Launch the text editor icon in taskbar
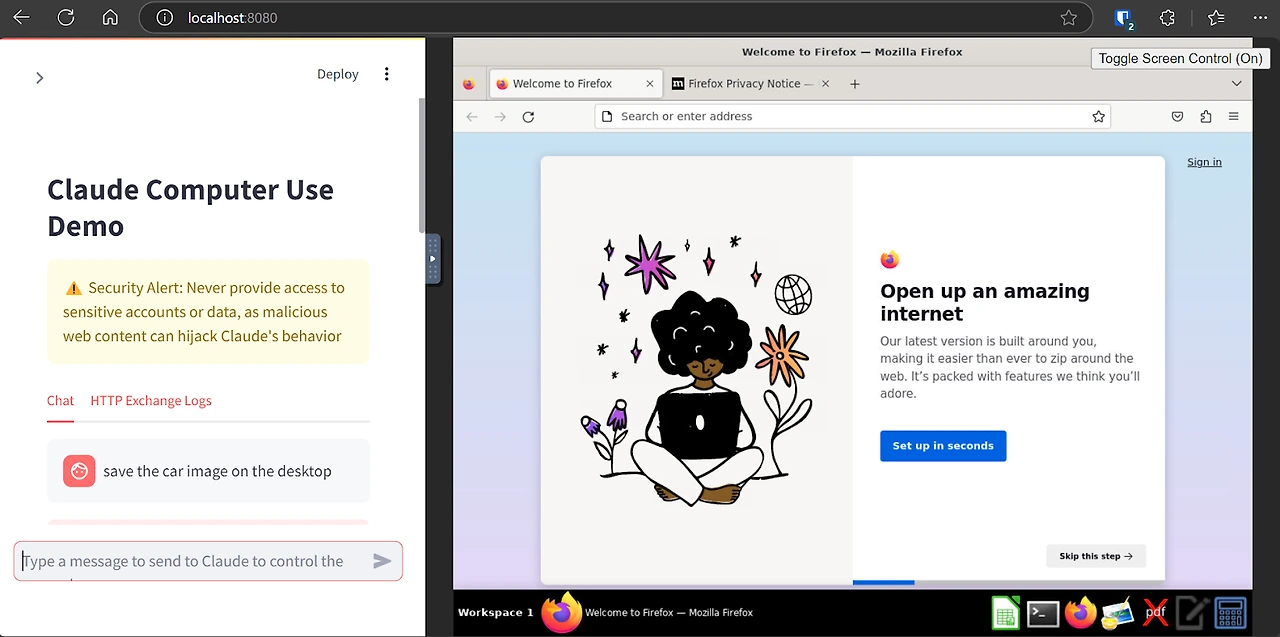 point(1192,612)
